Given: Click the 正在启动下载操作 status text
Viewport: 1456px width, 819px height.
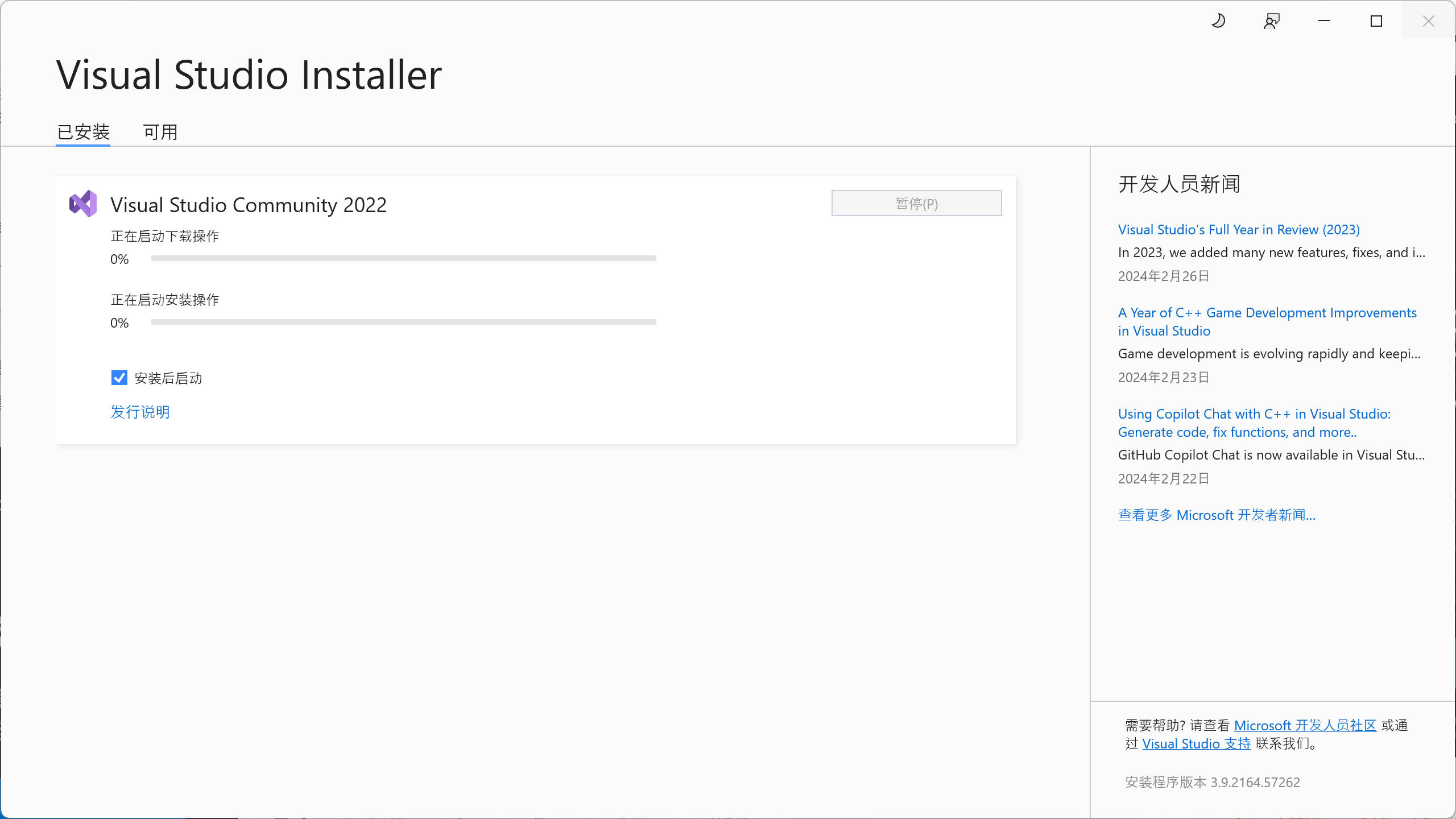Looking at the screenshot, I should [164, 235].
